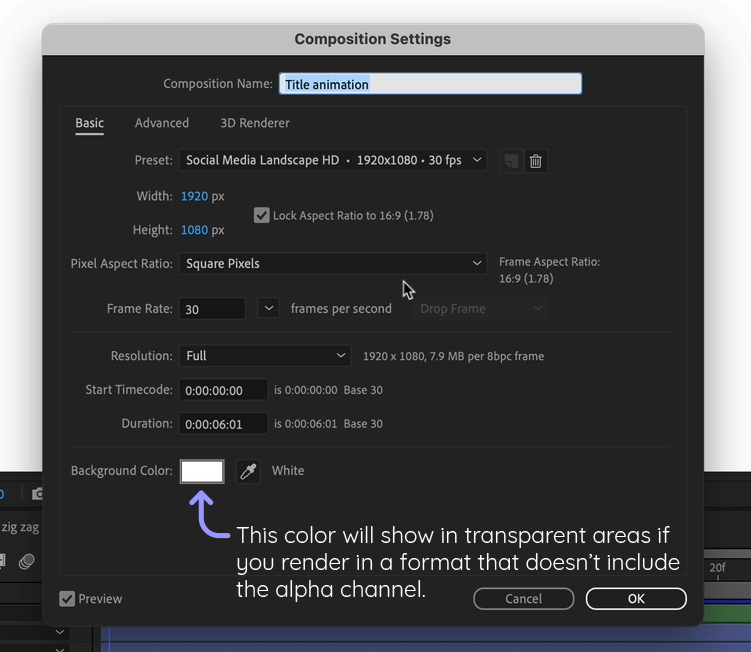This screenshot has height=652, width=751.
Task: Pick the background color eyedropper
Action: point(248,471)
